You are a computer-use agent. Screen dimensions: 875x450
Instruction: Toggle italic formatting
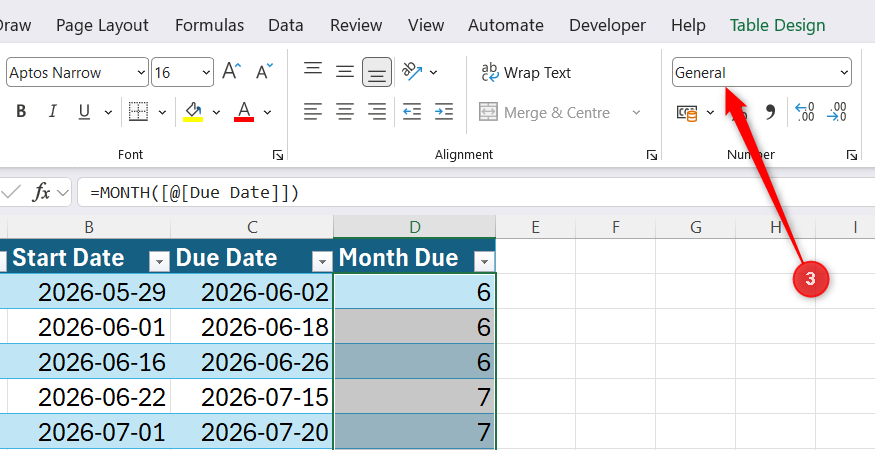(x=52, y=112)
